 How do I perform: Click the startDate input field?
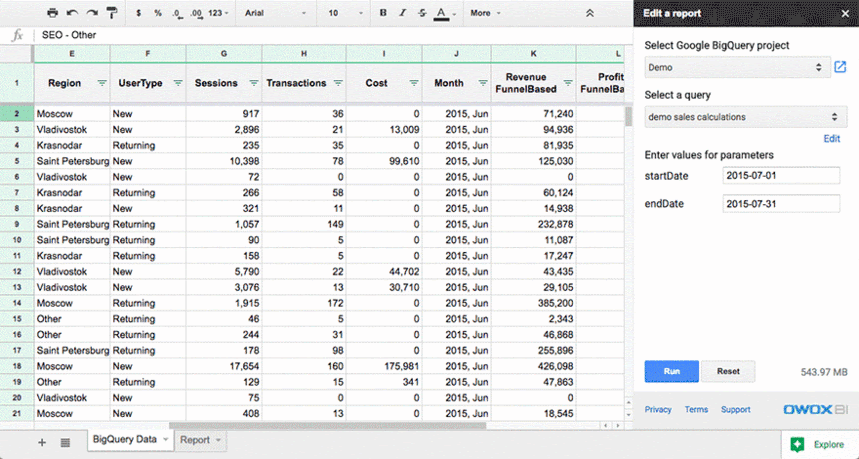(781, 176)
